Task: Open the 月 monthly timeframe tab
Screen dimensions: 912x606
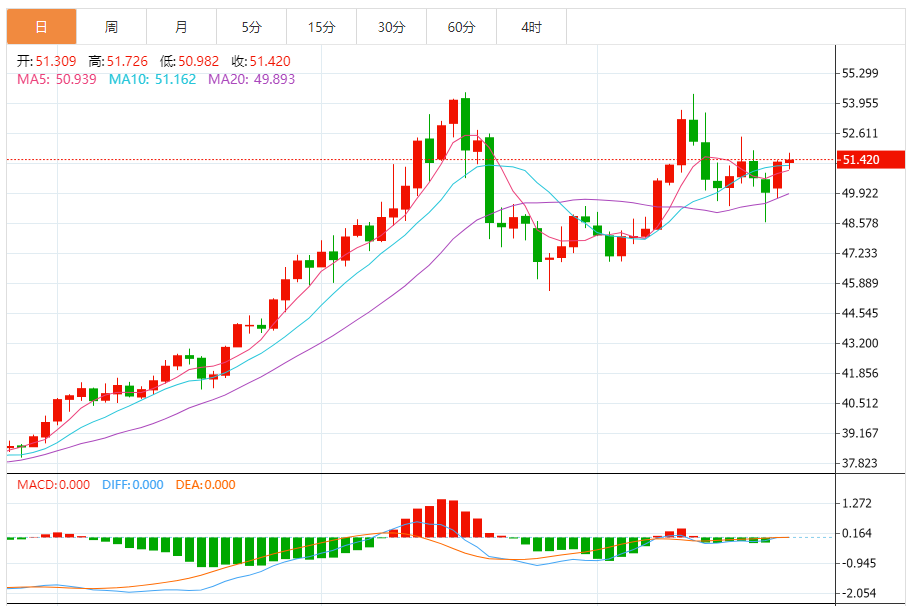Action: [181, 27]
